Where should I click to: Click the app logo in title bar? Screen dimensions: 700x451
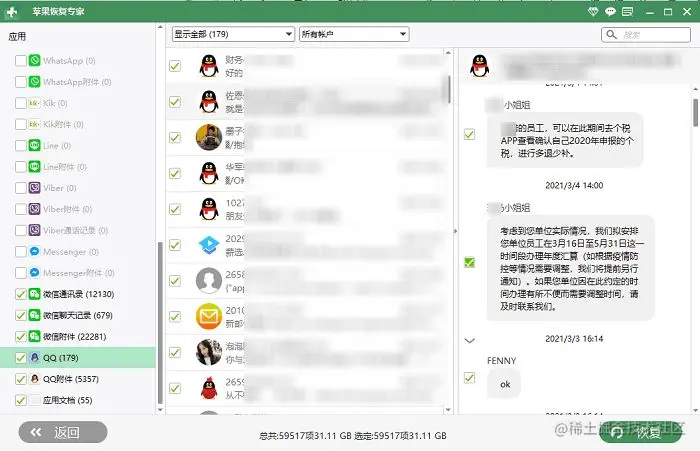[12, 12]
